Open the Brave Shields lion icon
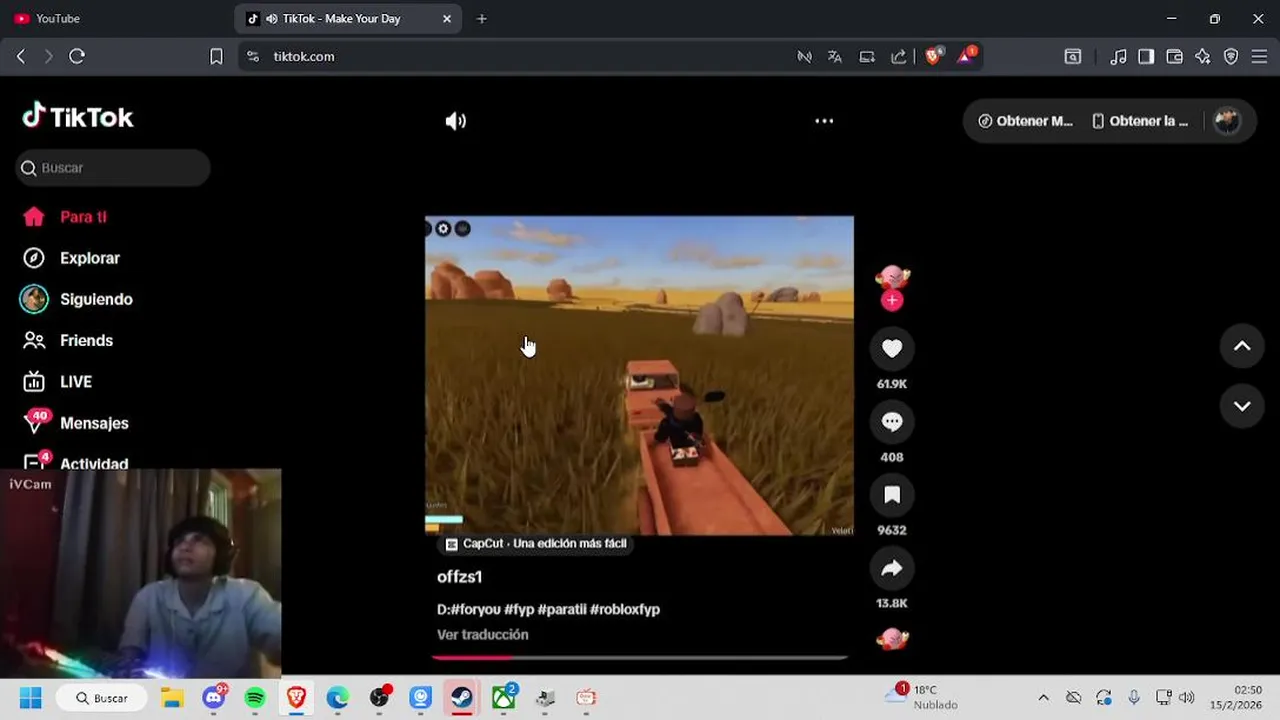Viewport: 1280px width, 720px height. tap(933, 56)
